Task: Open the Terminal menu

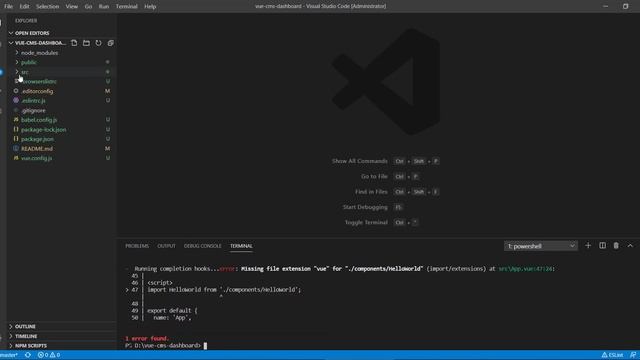Action: (127, 7)
